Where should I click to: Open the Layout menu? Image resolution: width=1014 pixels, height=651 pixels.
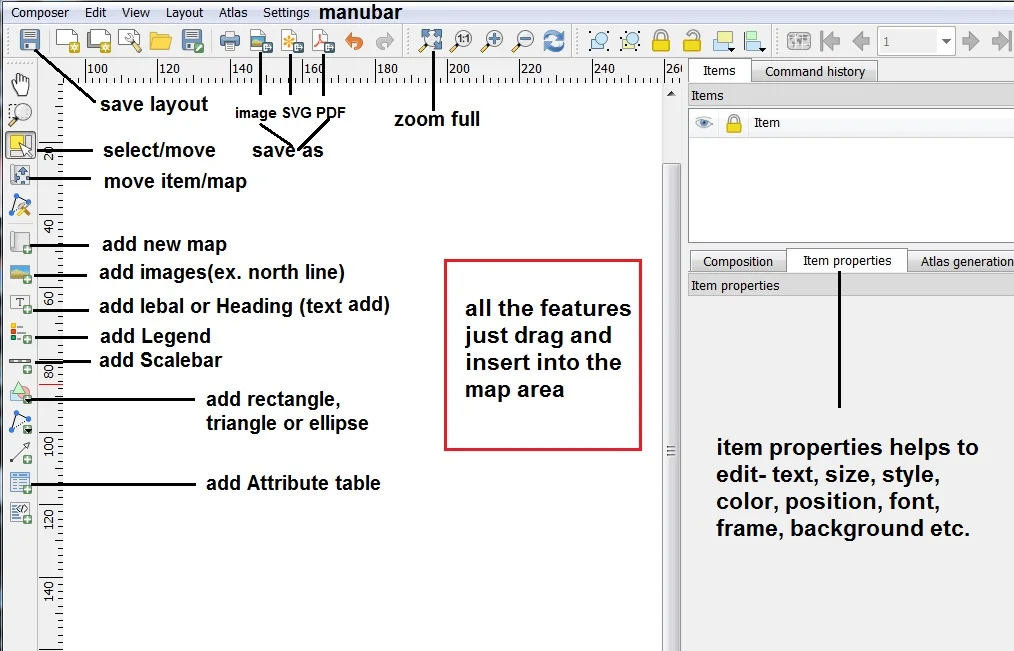pyautogui.click(x=184, y=12)
